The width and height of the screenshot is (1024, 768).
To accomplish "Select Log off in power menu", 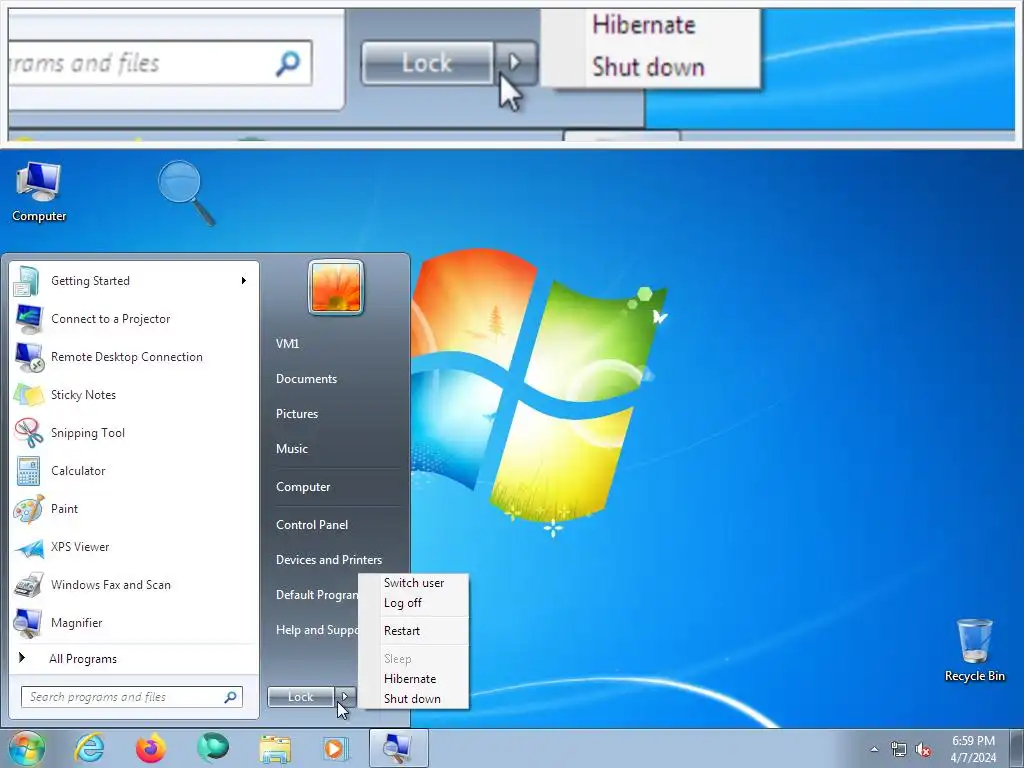I will click(x=413, y=603).
